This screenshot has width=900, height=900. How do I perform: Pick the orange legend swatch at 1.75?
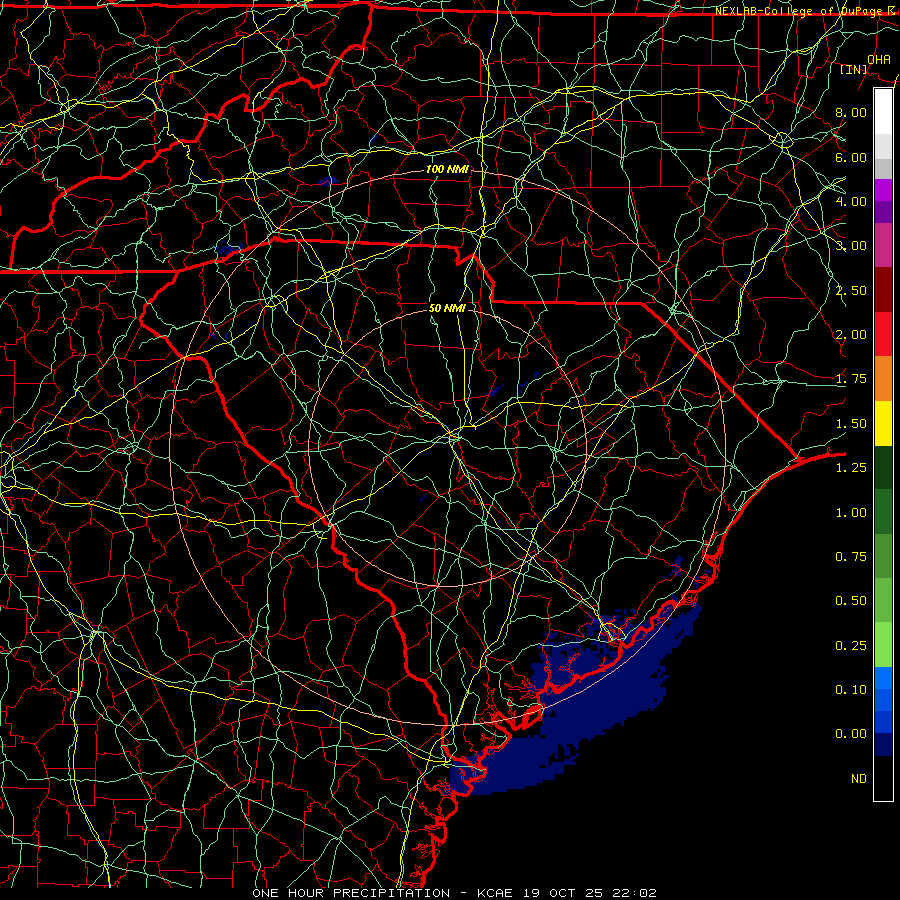tap(883, 379)
